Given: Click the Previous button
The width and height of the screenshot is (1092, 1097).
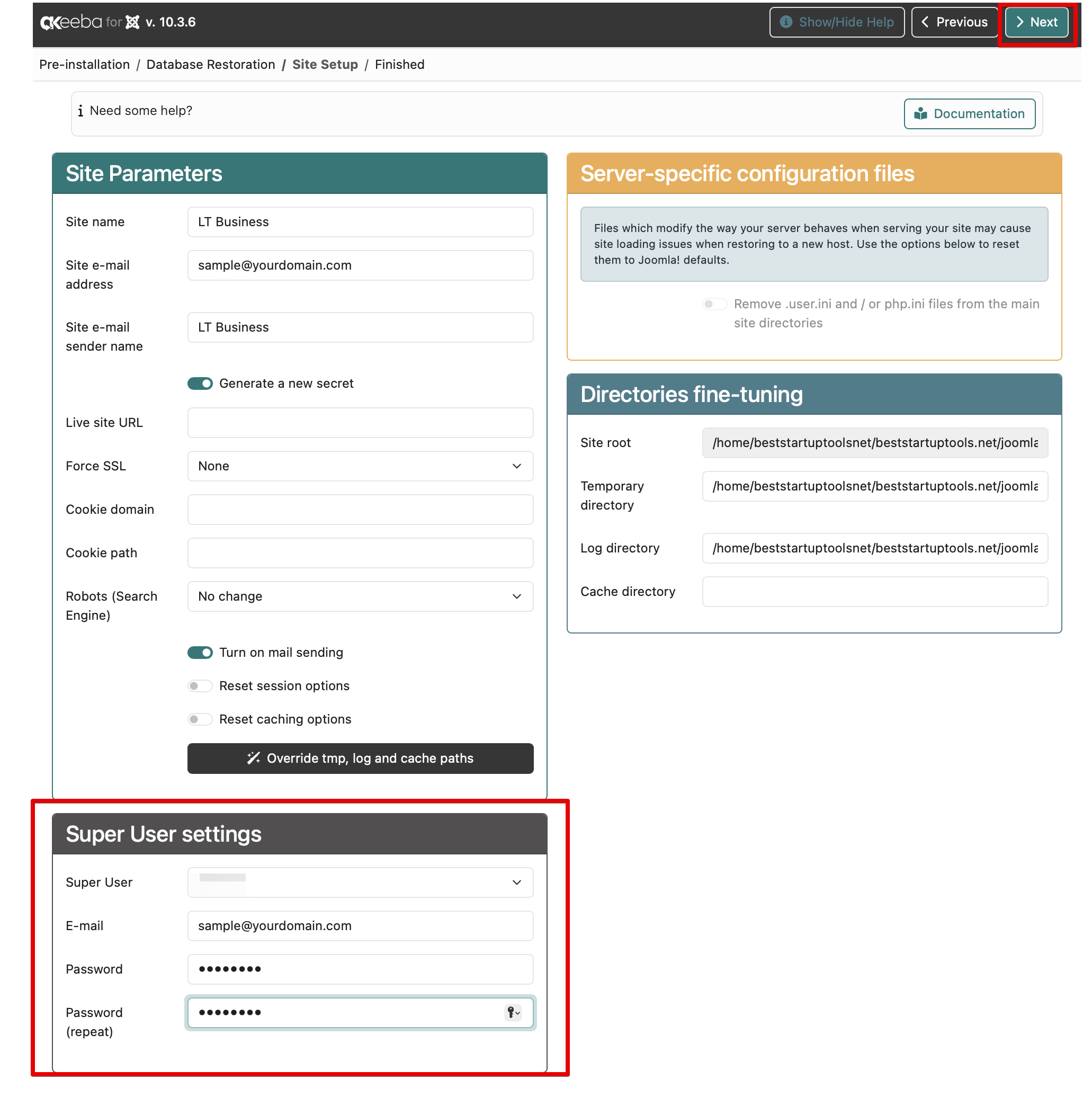Looking at the screenshot, I should 954,22.
